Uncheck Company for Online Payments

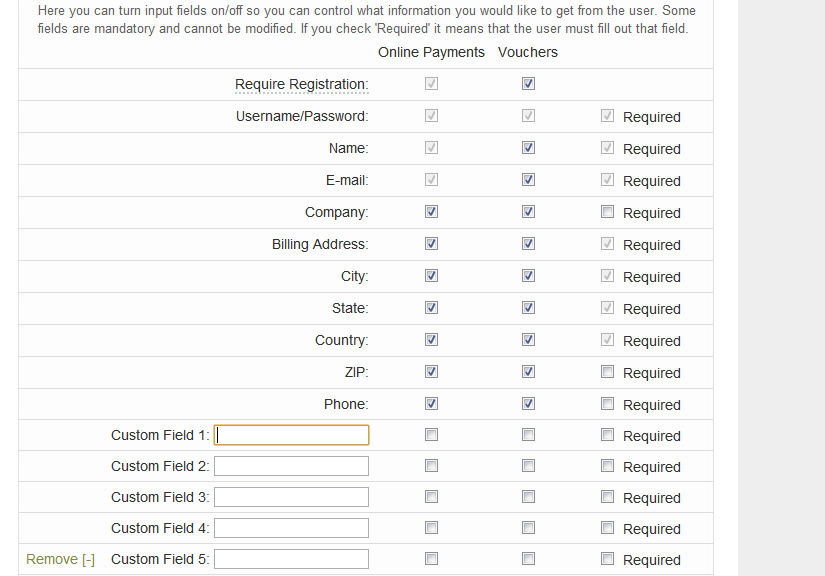[431, 212]
